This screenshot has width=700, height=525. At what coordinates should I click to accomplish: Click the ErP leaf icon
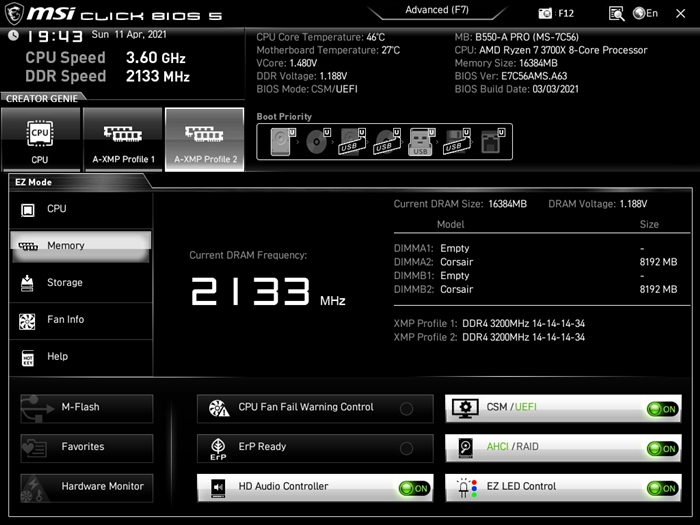218,448
